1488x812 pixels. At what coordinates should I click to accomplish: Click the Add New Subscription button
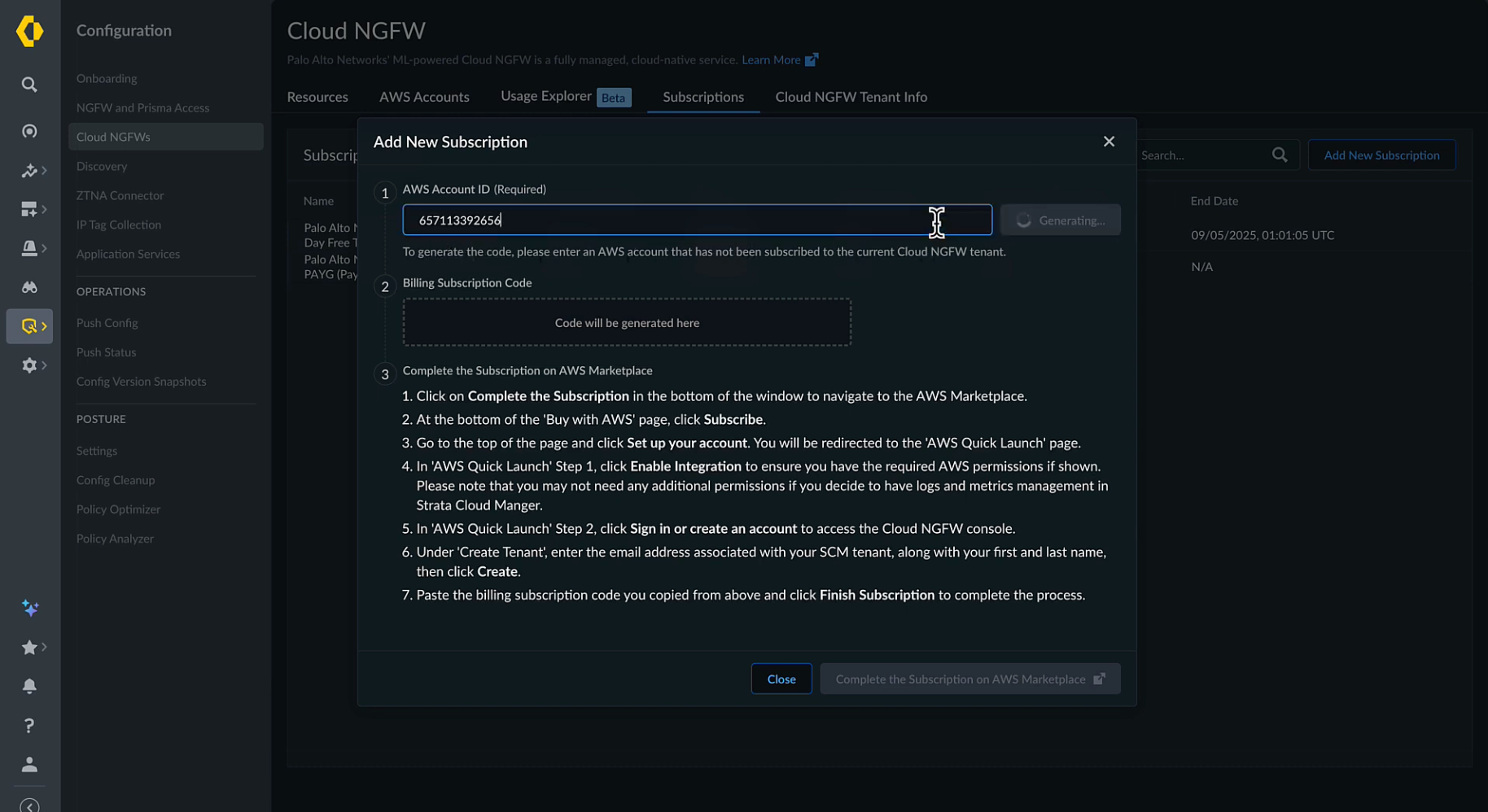[1382, 155]
